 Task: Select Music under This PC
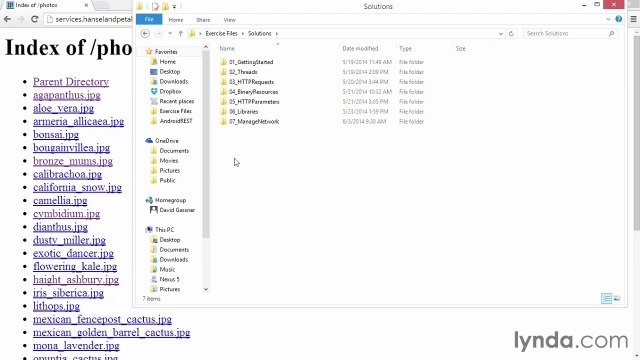(167, 269)
